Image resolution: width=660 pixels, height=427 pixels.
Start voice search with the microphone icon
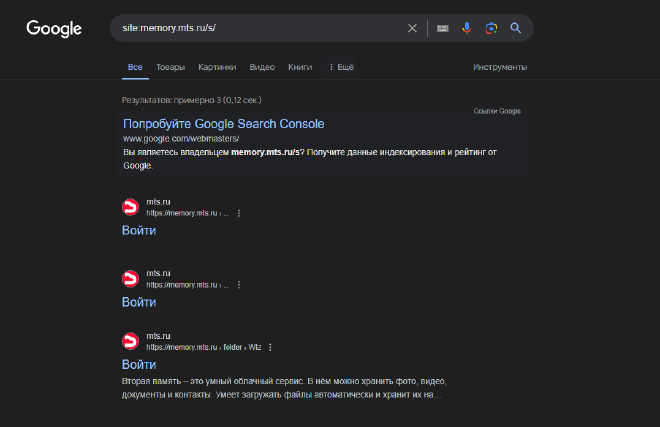pos(466,28)
